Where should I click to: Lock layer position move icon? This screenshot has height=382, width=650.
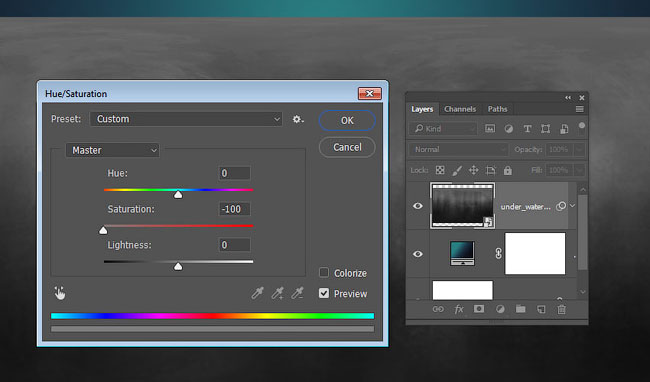(x=473, y=170)
